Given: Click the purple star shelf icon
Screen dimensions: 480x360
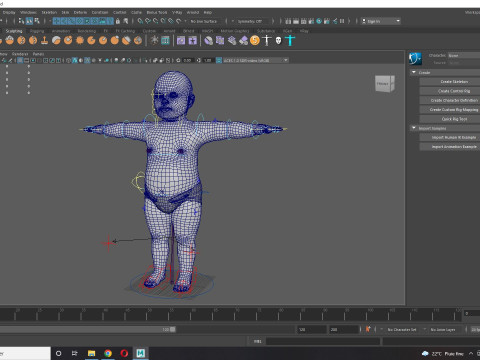Looking at the screenshot, I should pos(193,41).
